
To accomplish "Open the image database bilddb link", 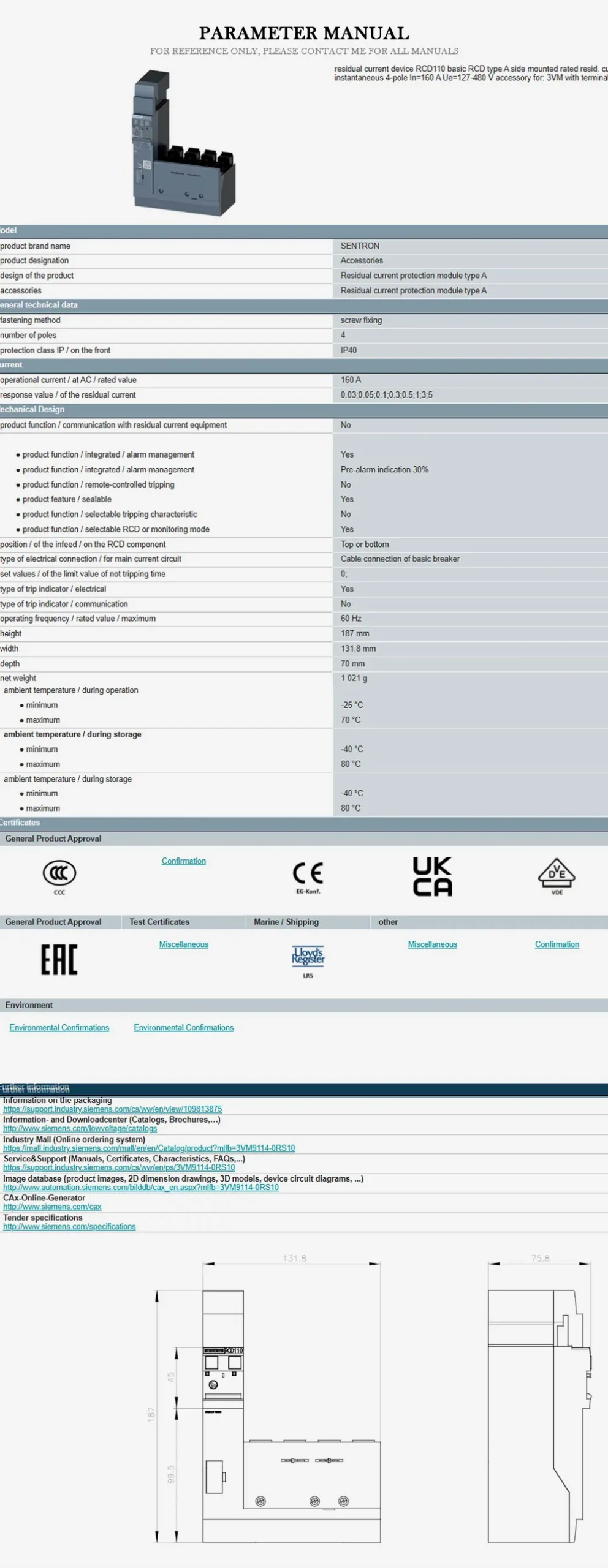I will (x=141, y=1188).
